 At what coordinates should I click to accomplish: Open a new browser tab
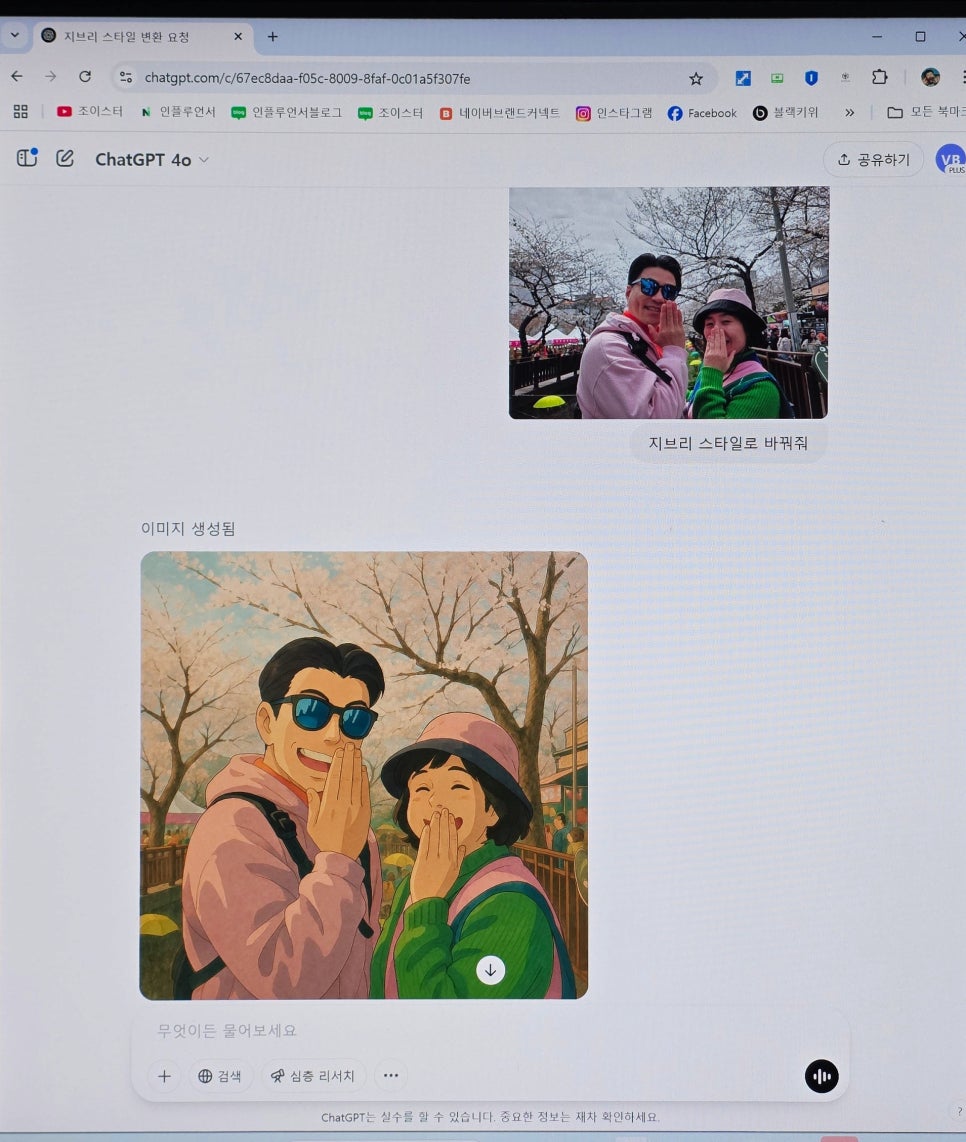coord(272,36)
